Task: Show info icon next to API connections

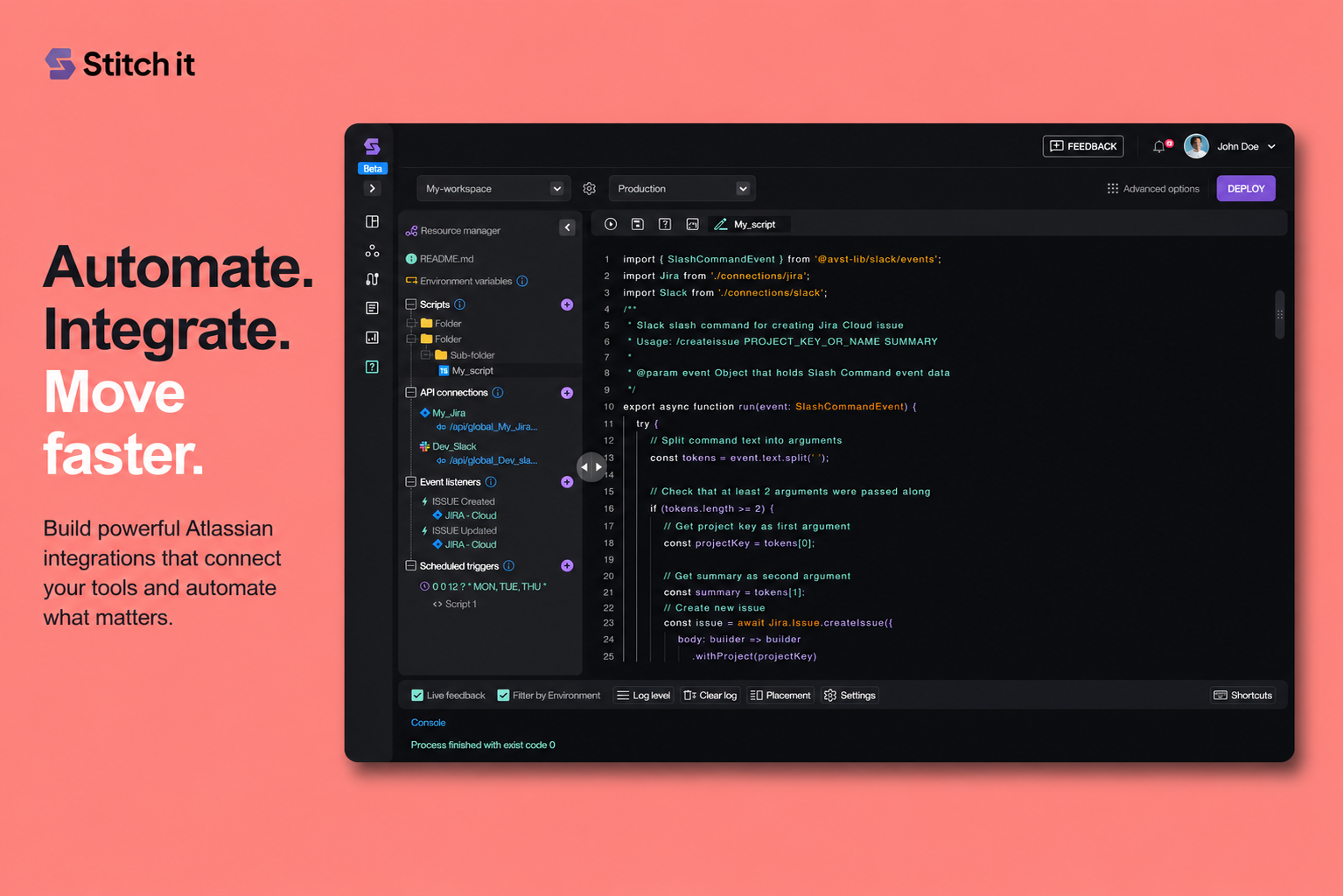Action: pyautogui.click(x=498, y=393)
